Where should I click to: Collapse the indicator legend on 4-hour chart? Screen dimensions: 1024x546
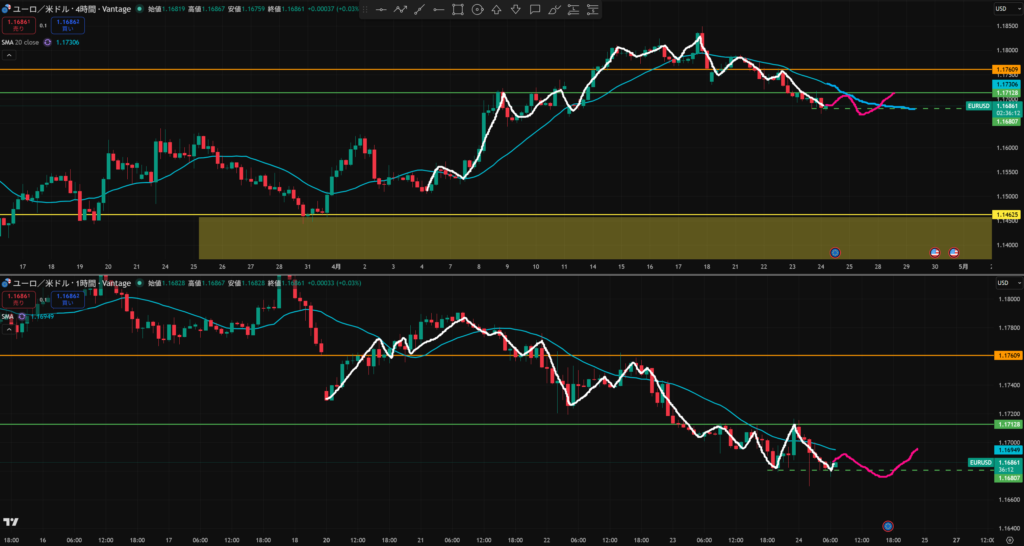point(47,42)
